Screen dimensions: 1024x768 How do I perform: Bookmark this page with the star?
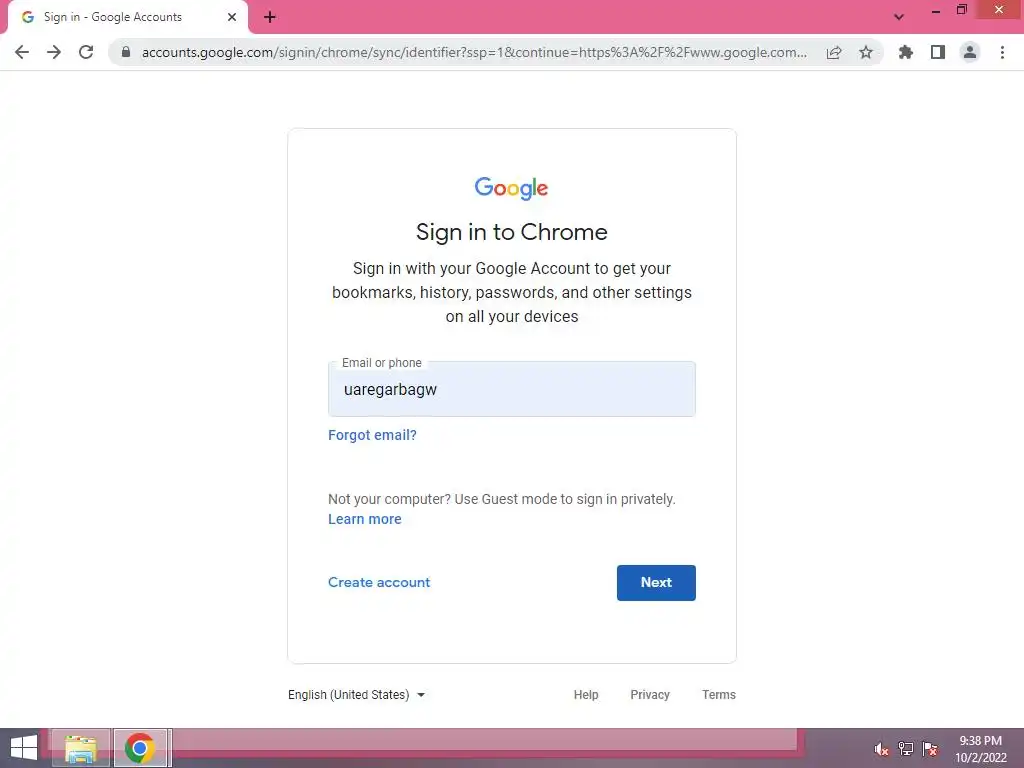[866, 52]
